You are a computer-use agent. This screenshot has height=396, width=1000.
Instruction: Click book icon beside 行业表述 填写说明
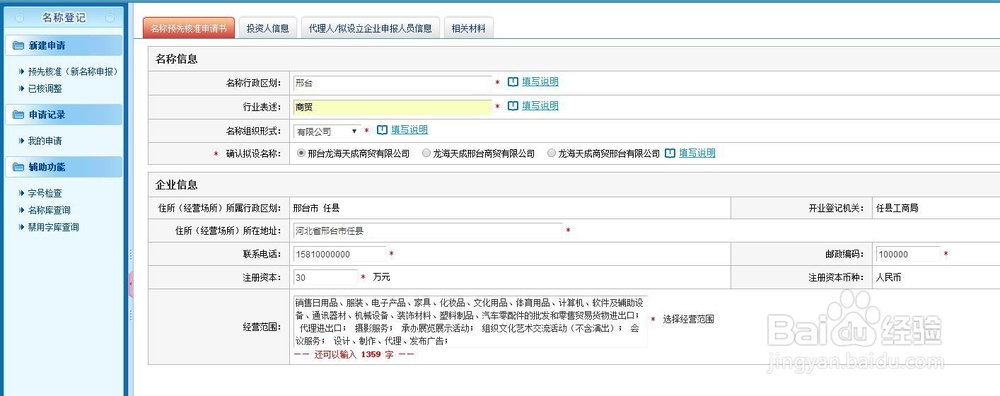(513, 106)
